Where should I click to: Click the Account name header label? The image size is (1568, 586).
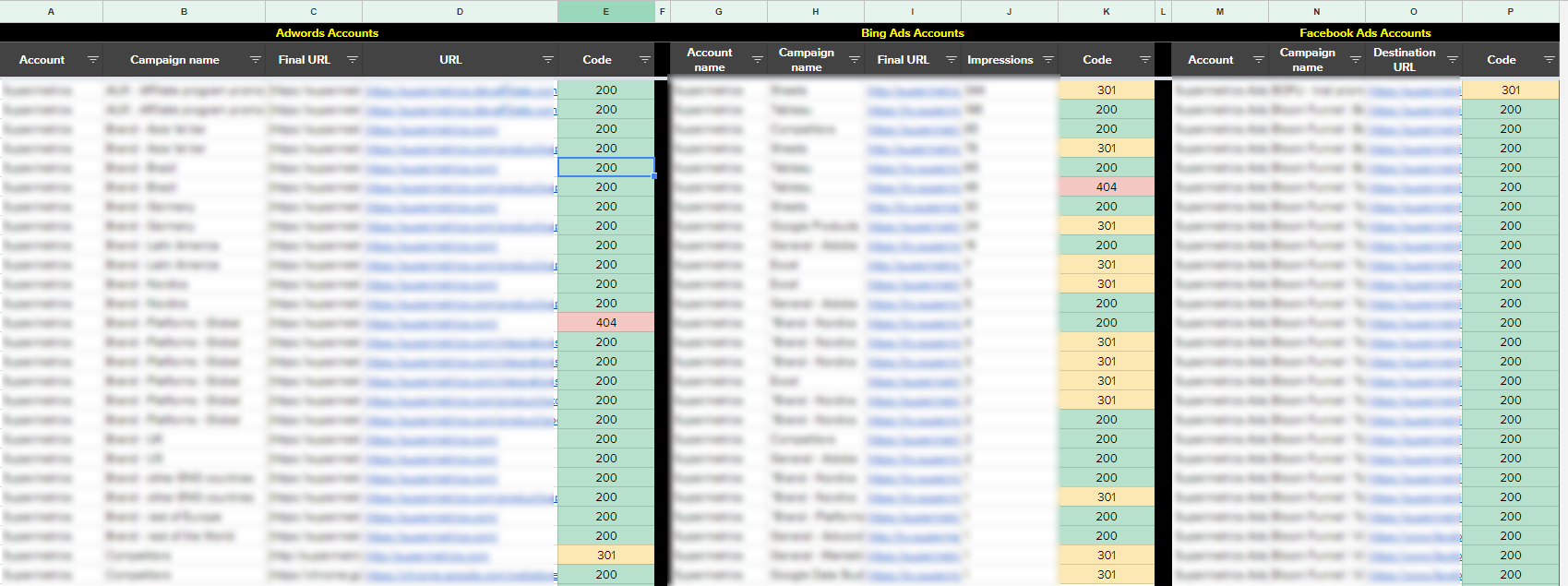point(710,60)
